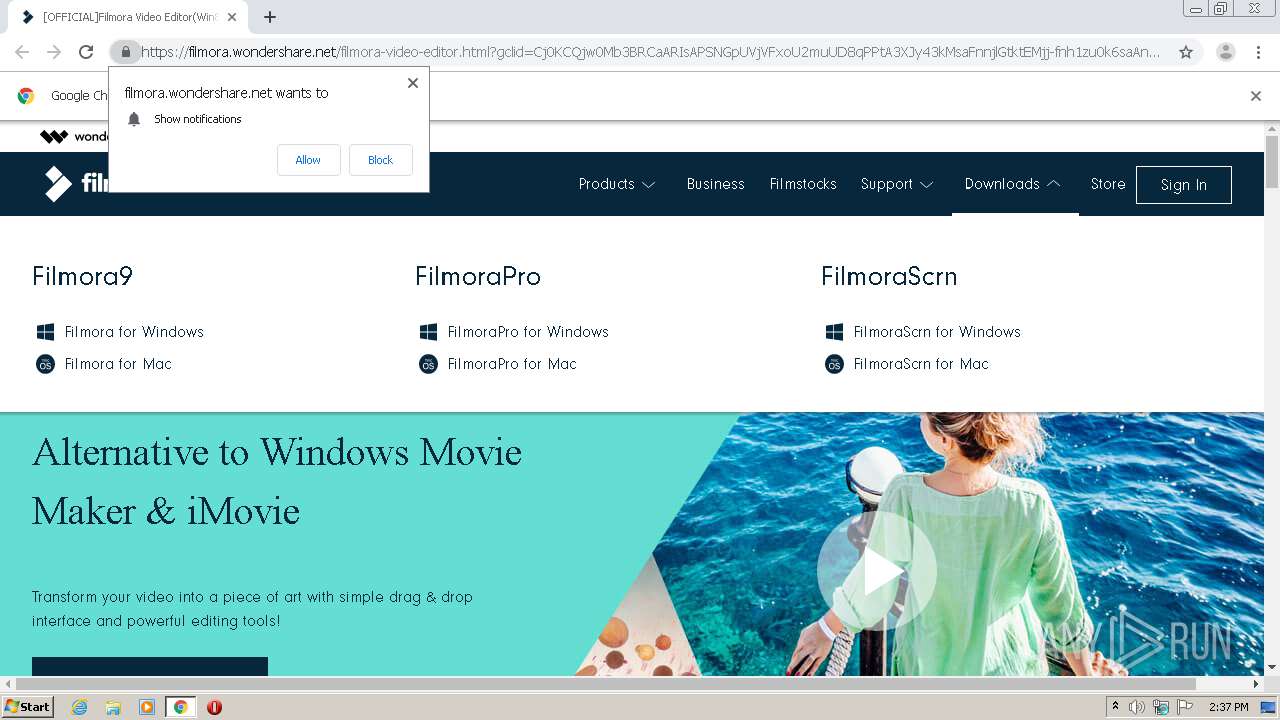Allow notifications from filmora.wondershare.net

(308, 160)
